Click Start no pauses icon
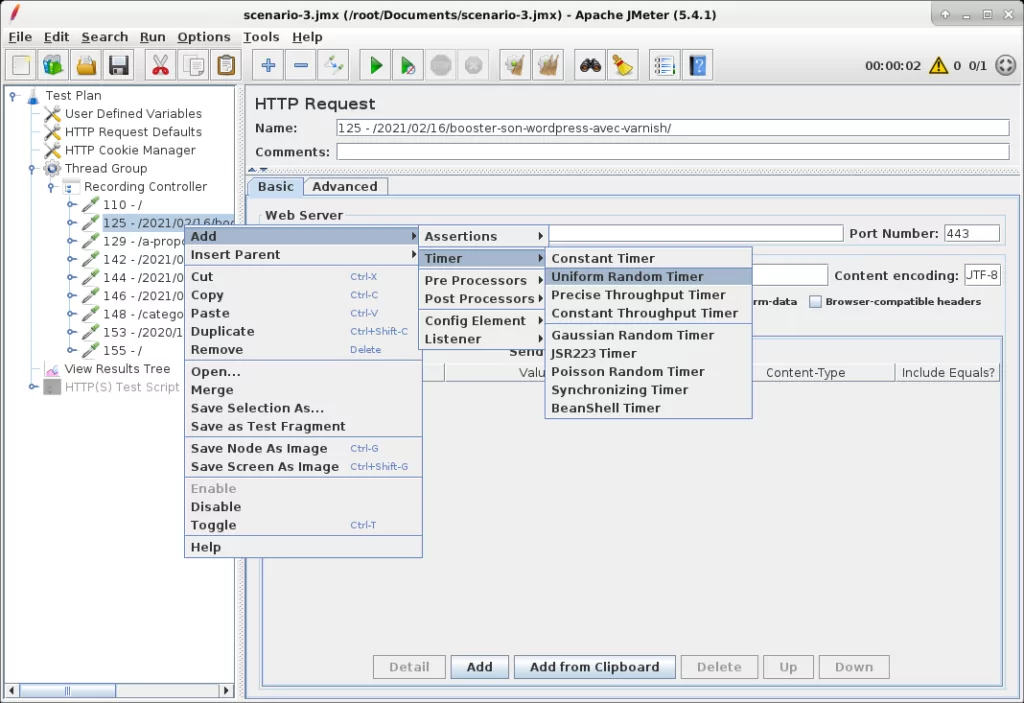Image resolution: width=1024 pixels, height=703 pixels. 408,65
